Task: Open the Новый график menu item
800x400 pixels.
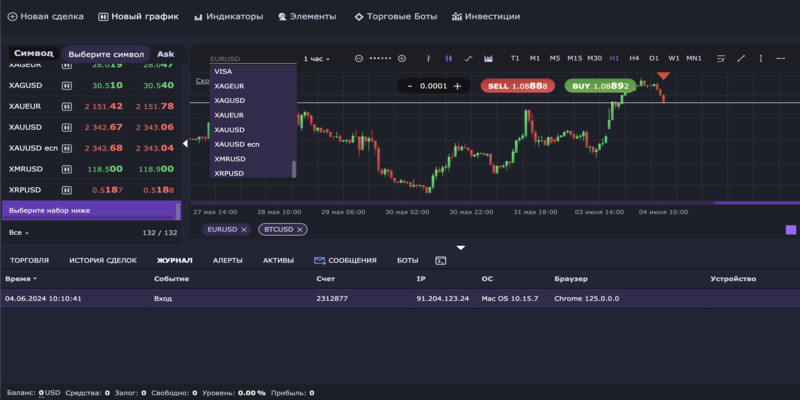Action: (x=139, y=16)
